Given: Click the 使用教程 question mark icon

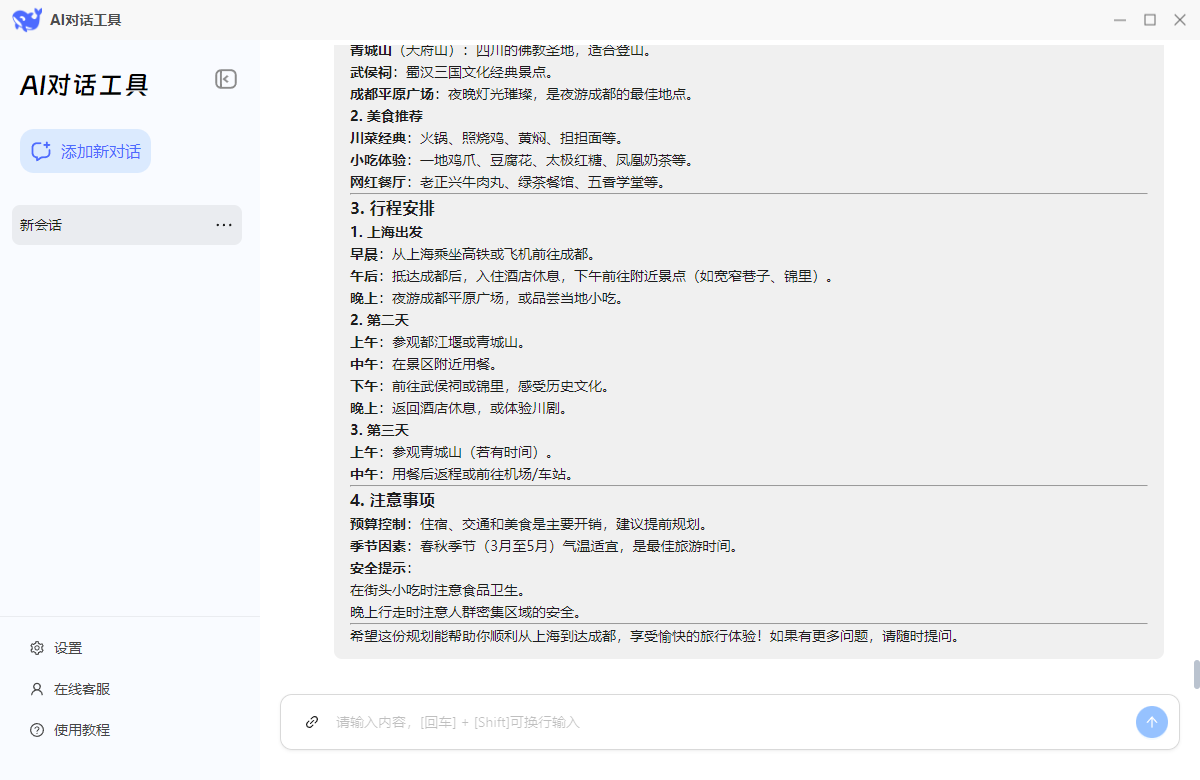Looking at the screenshot, I should [x=37, y=730].
